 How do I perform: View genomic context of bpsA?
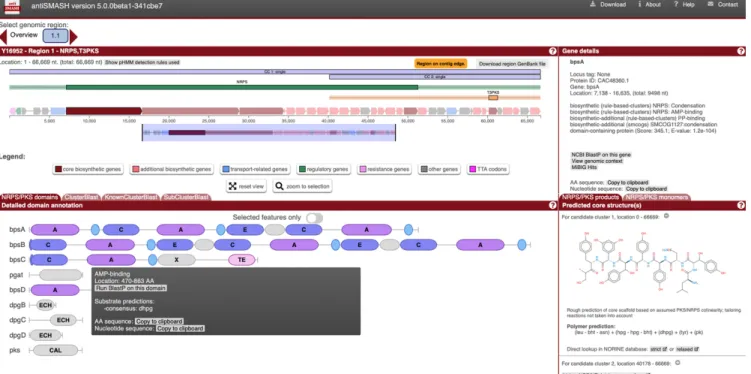click(597, 161)
